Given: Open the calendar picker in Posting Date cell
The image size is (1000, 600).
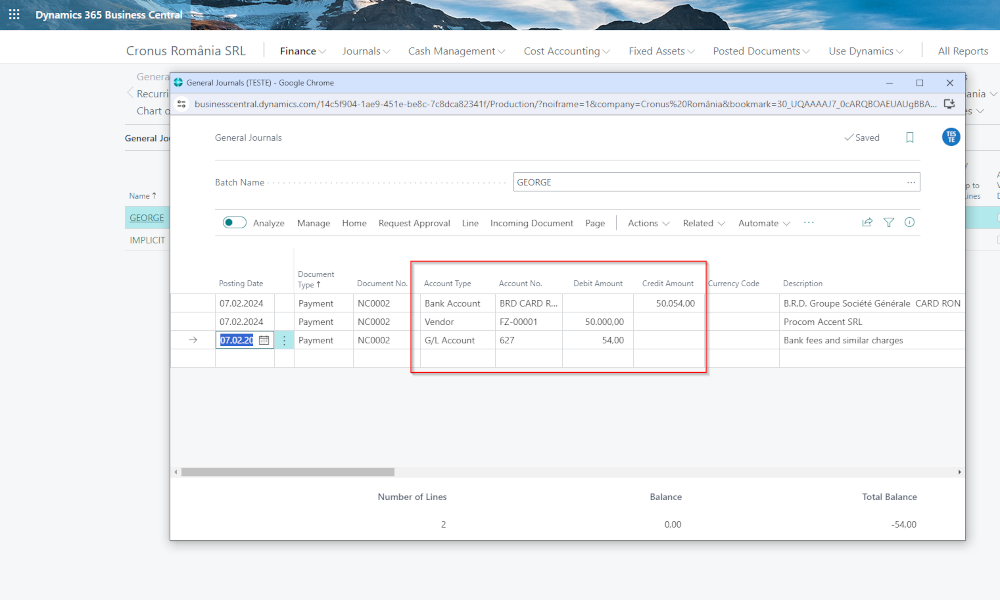Looking at the screenshot, I should pos(264,340).
